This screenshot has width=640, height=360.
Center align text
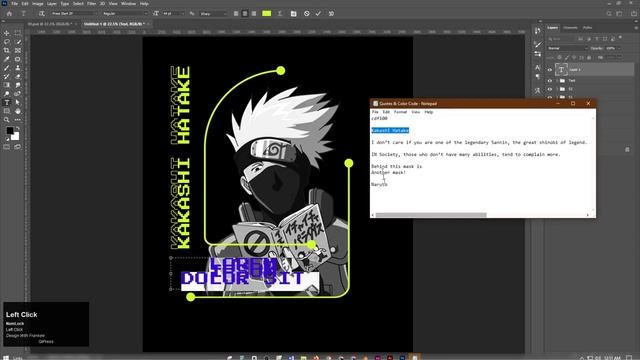(245, 13)
